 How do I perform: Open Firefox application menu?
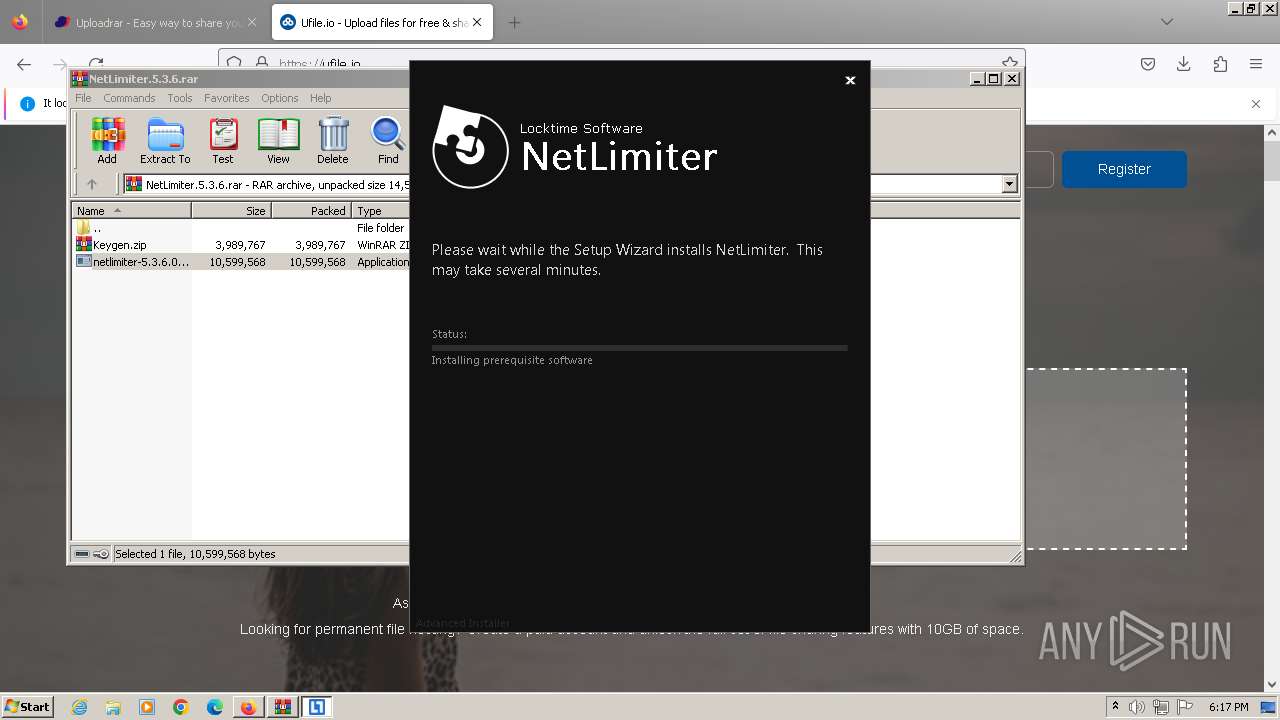coord(1256,64)
